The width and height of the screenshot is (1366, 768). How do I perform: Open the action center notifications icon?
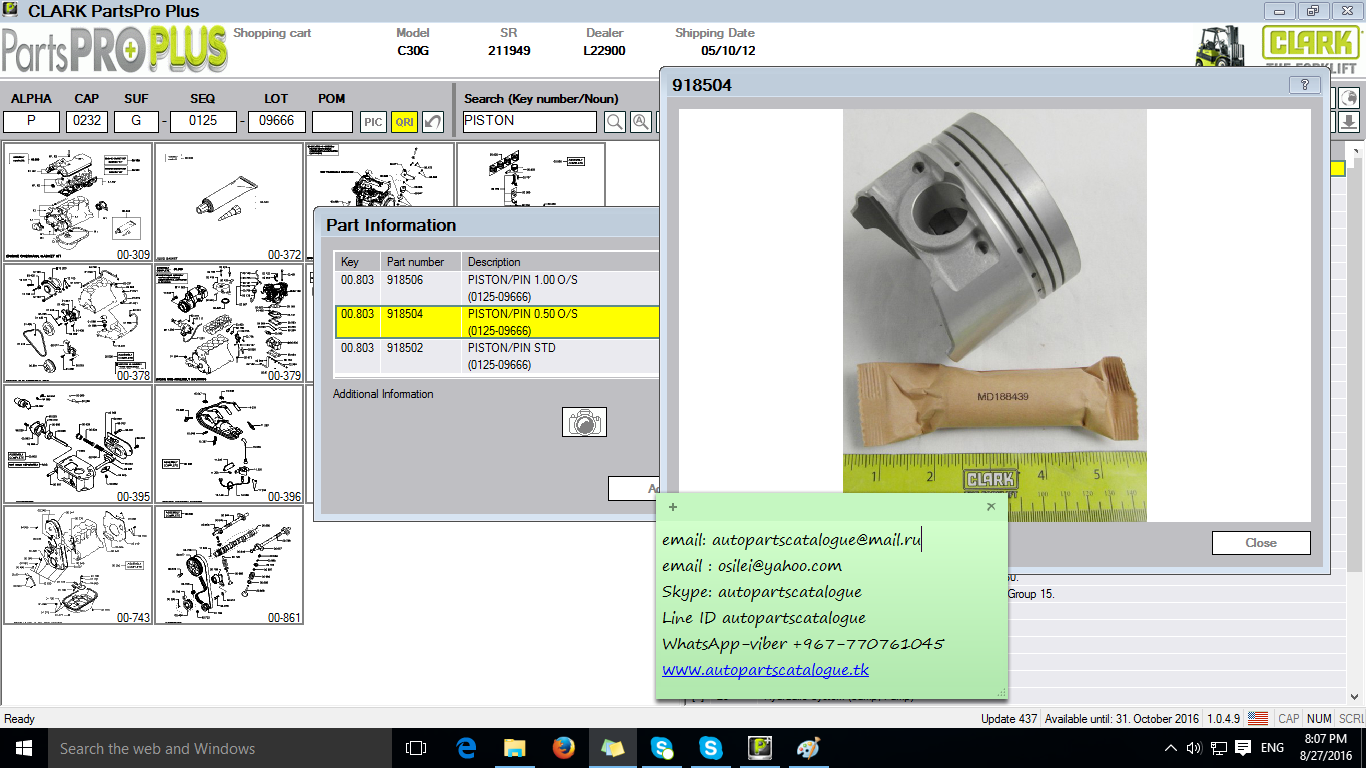point(1243,748)
